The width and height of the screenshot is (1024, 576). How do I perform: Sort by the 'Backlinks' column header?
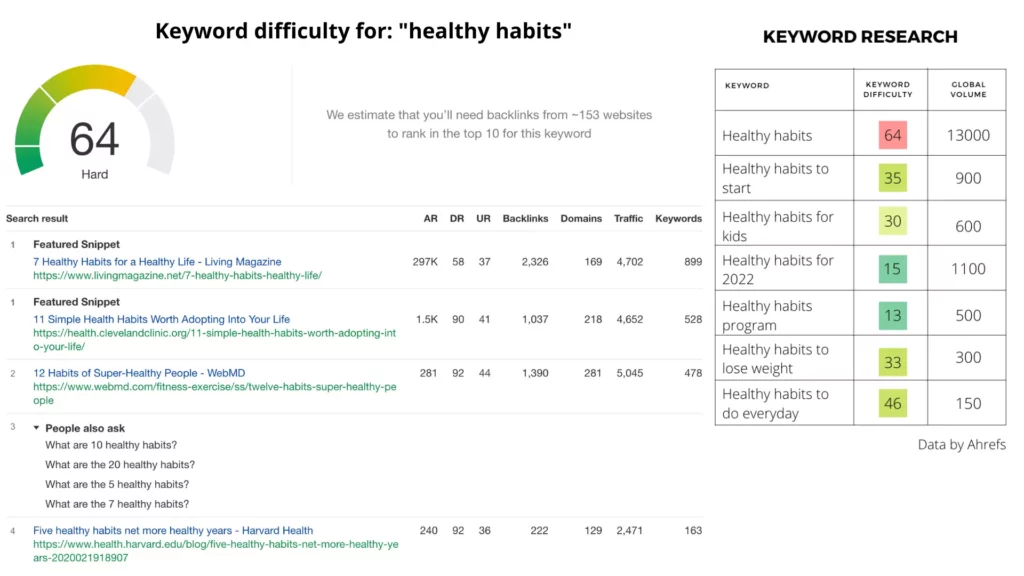525,218
